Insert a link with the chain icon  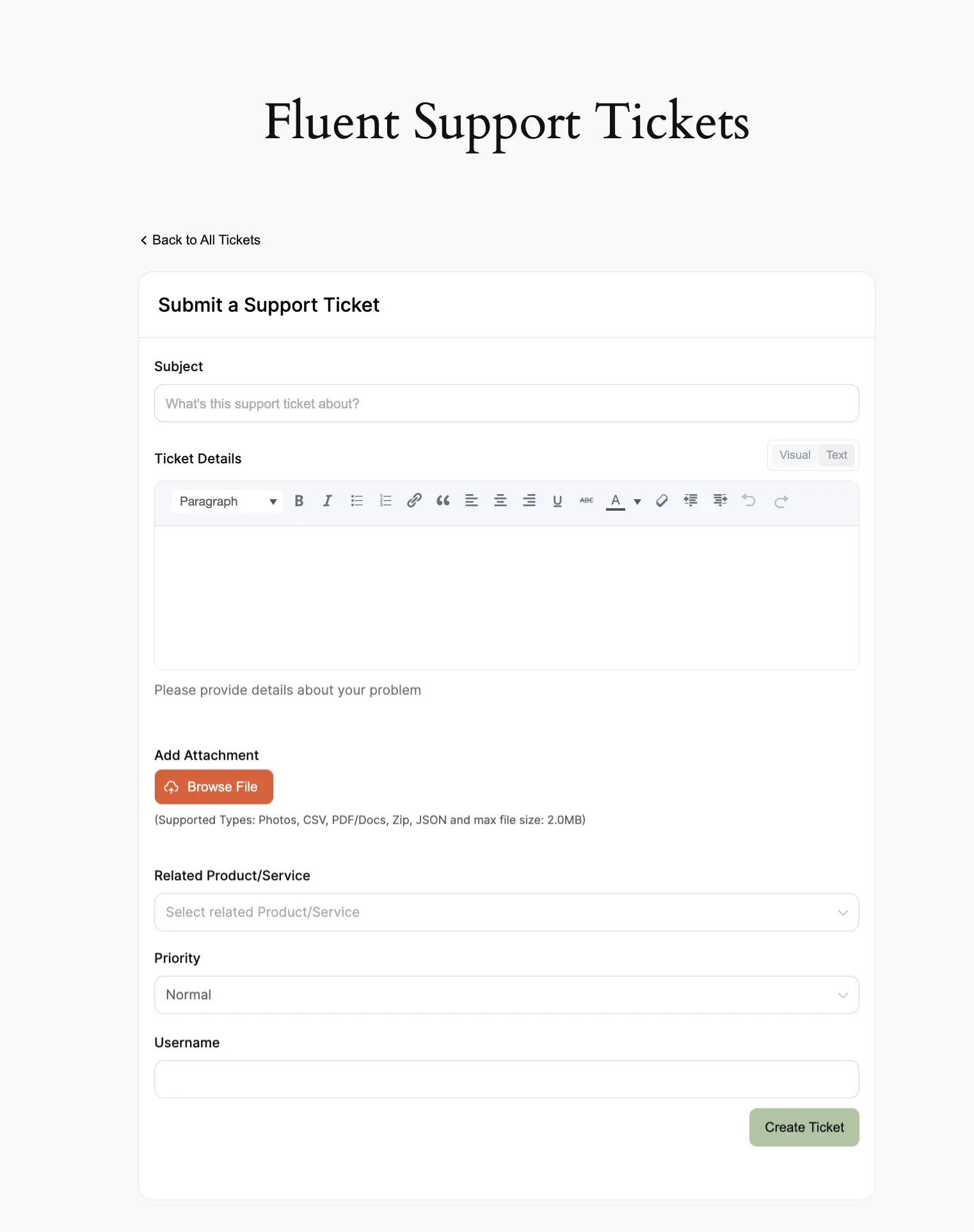(414, 501)
